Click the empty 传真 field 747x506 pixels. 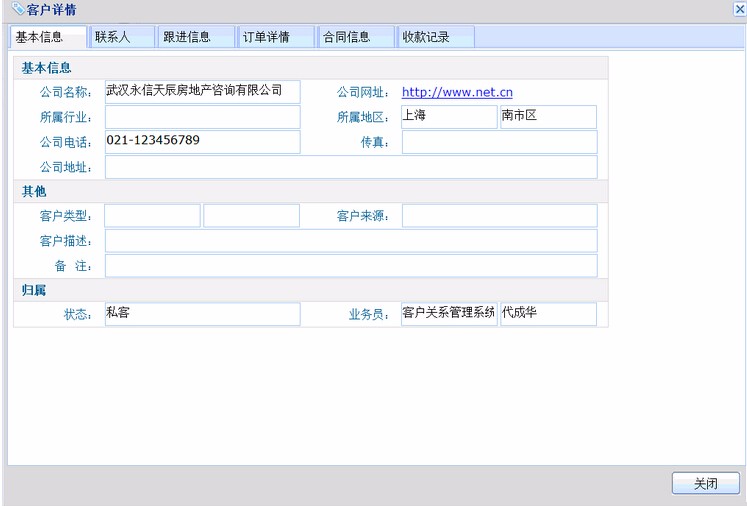pyautogui.click(x=499, y=142)
